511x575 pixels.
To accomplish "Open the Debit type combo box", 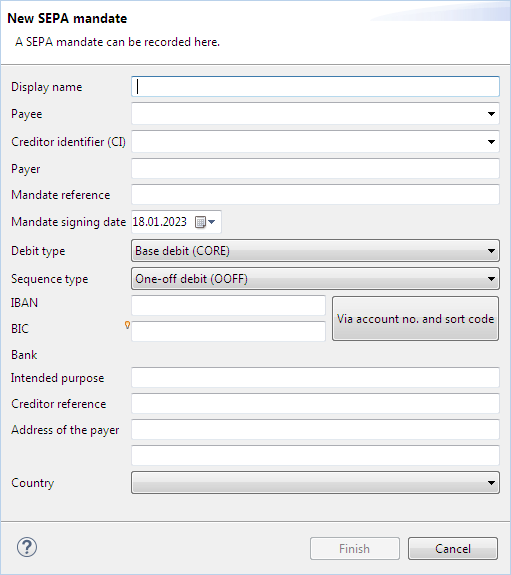I will pyautogui.click(x=315, y=251).
